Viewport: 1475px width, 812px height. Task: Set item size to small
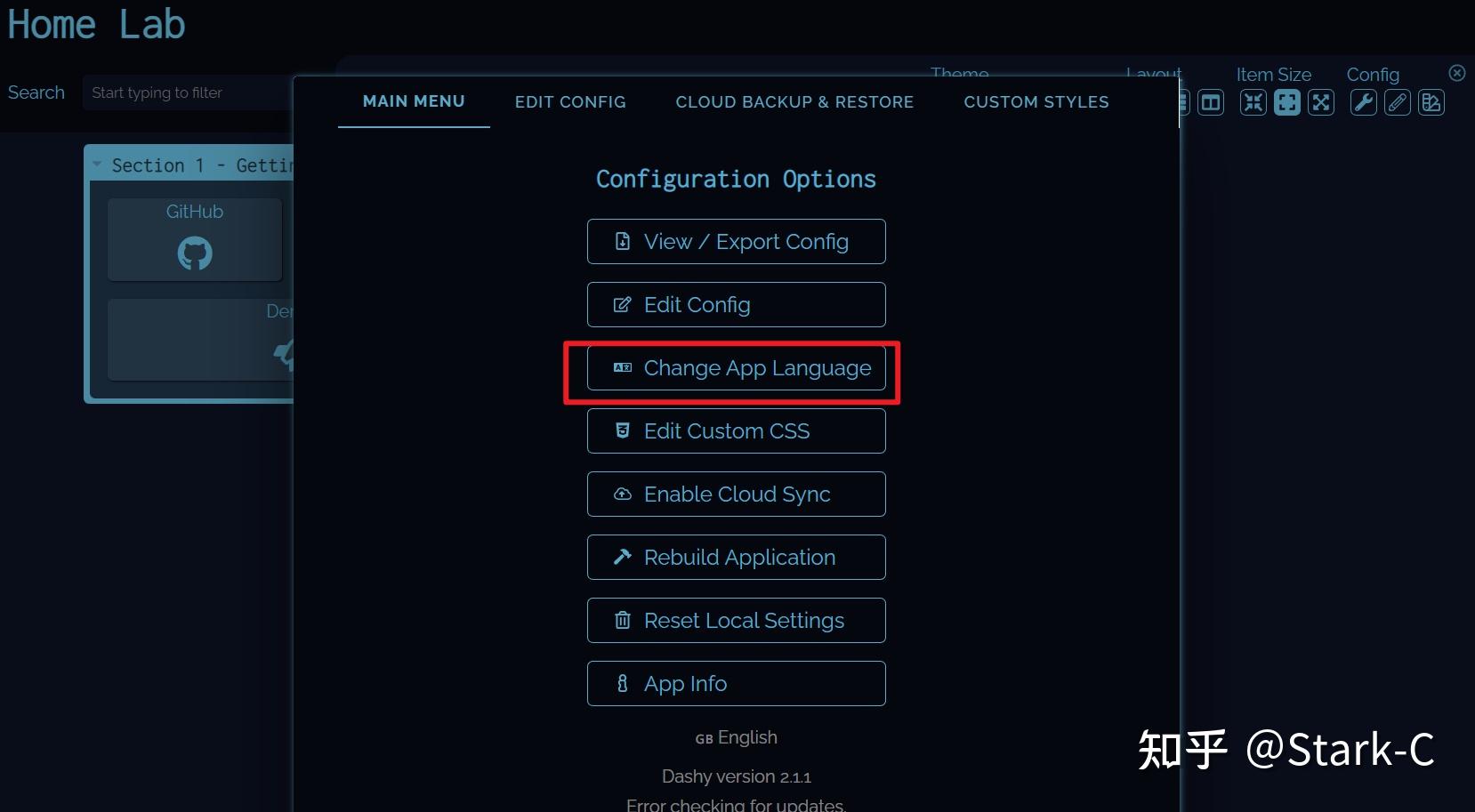(1253, 103)
